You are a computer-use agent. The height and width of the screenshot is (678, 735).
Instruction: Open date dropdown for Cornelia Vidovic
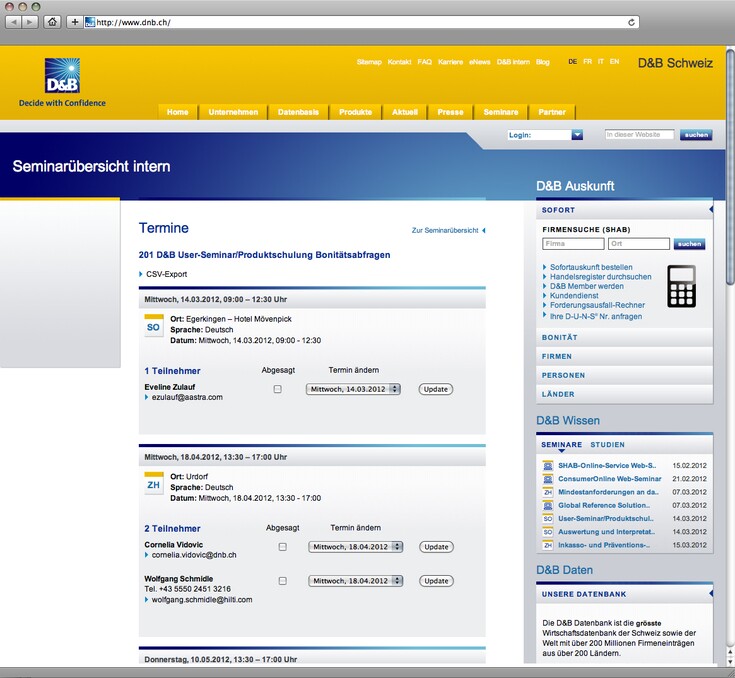(355, 547)
